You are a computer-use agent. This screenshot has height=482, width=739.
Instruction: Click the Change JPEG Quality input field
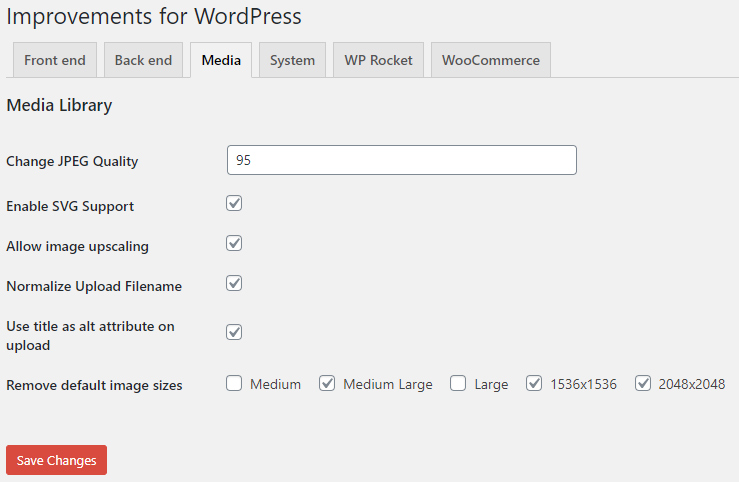pyautogui.click(x=402, y=160)
